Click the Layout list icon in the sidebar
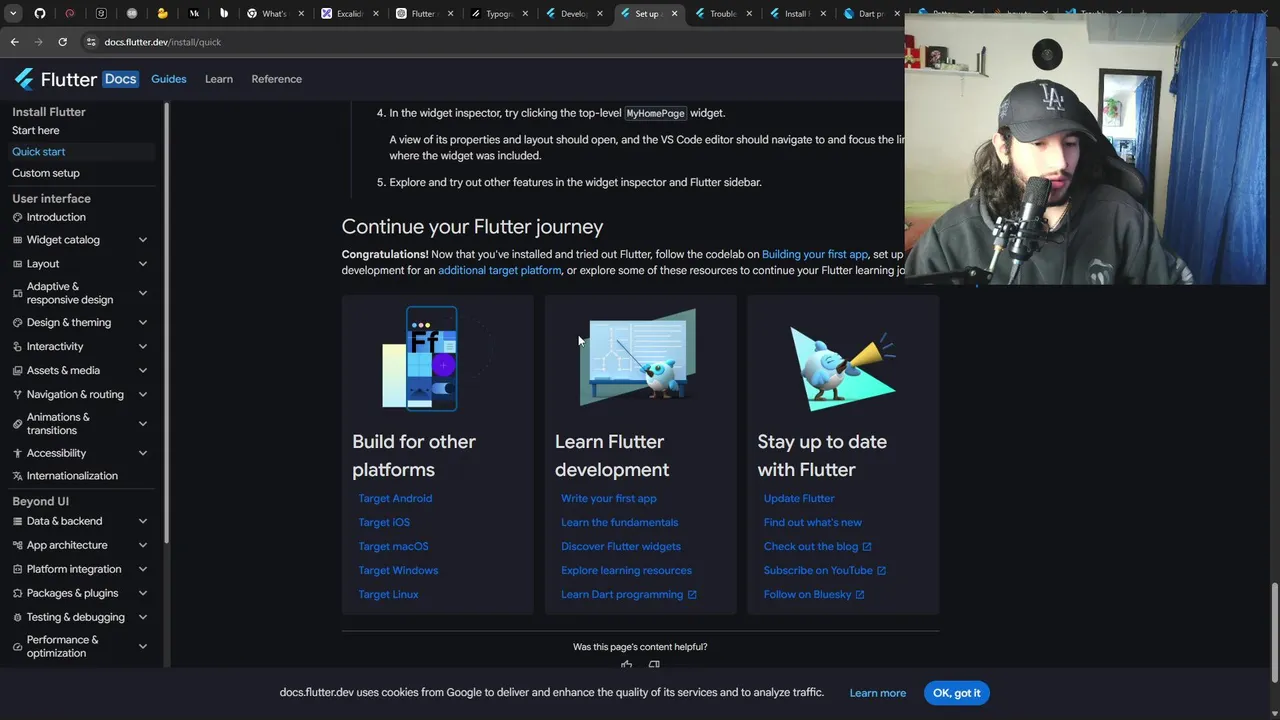This screenshot has height=720, width=1280. point(17,264)
